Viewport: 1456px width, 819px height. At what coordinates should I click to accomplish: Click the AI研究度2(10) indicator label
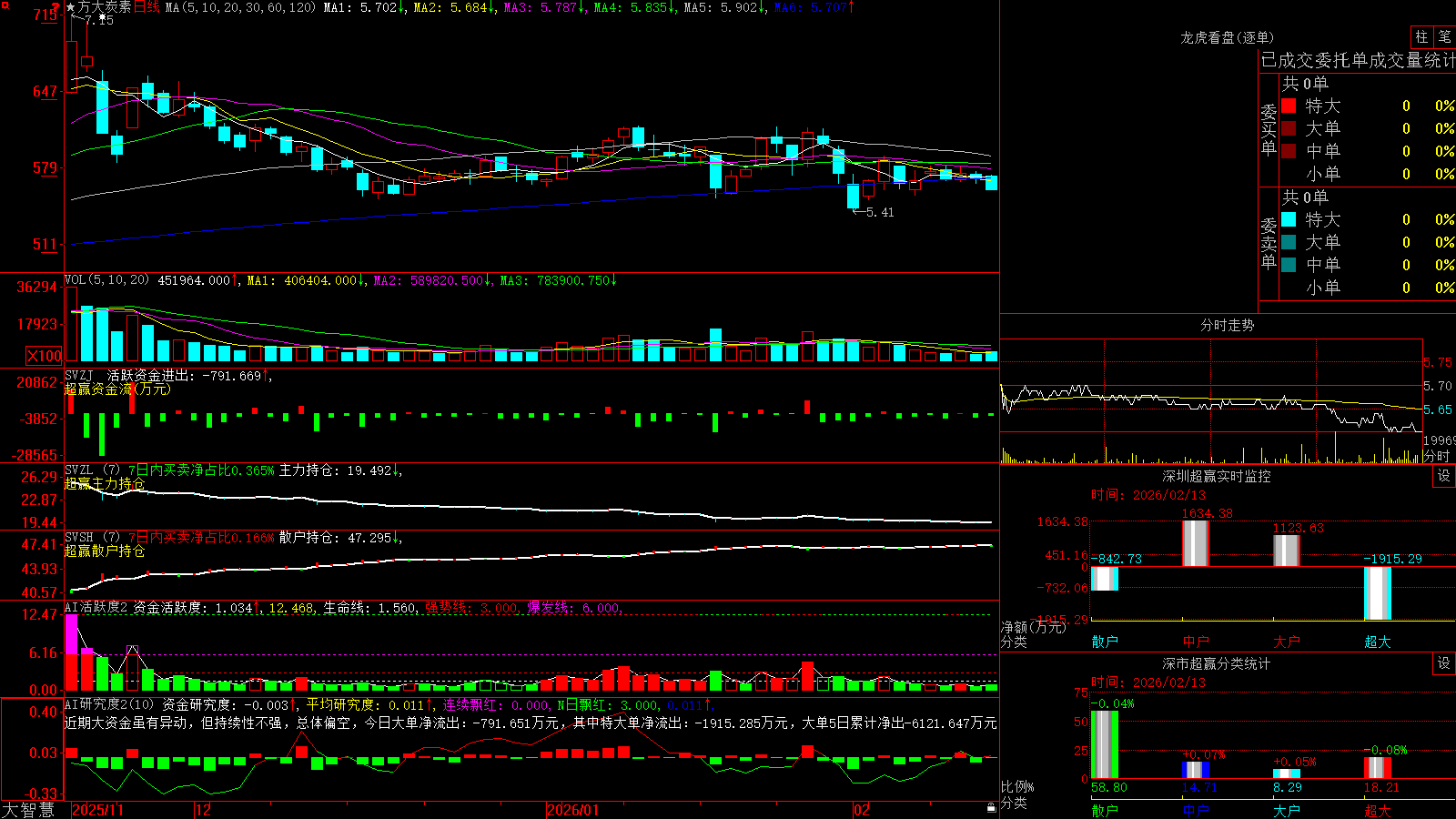109,704
